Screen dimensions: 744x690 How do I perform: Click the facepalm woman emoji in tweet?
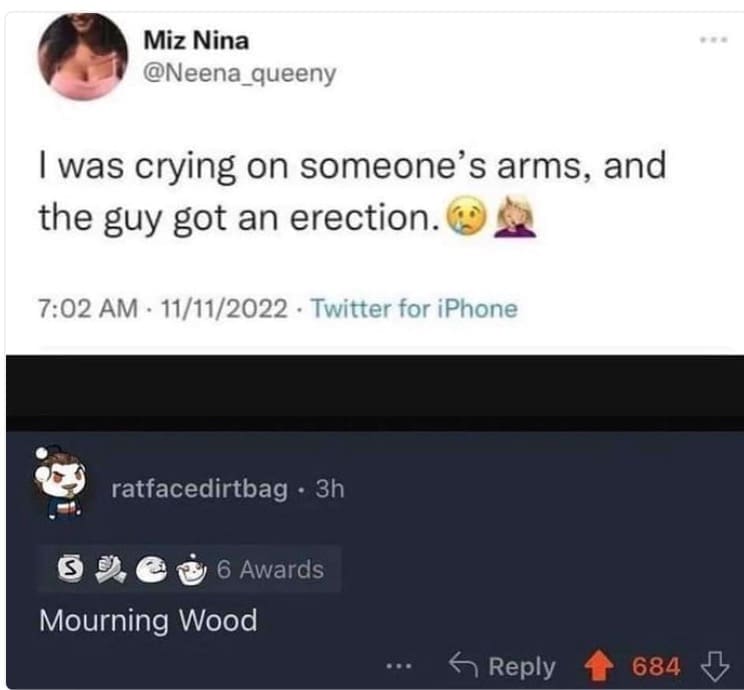[515, 216]
